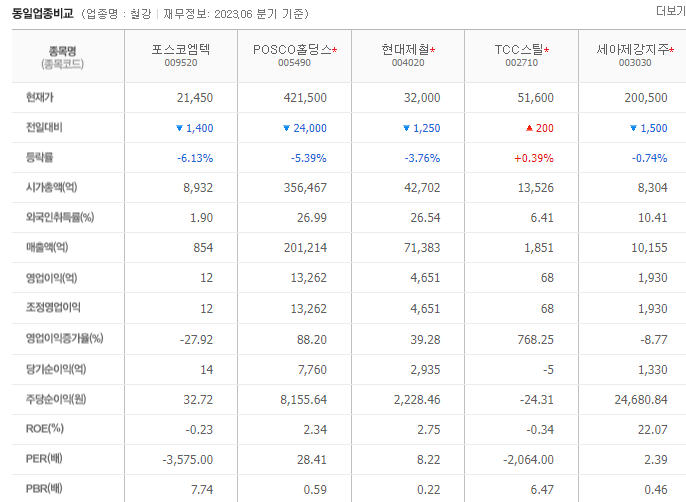
Task: Open the 더보기 link at top right
Action: [671, 11]
